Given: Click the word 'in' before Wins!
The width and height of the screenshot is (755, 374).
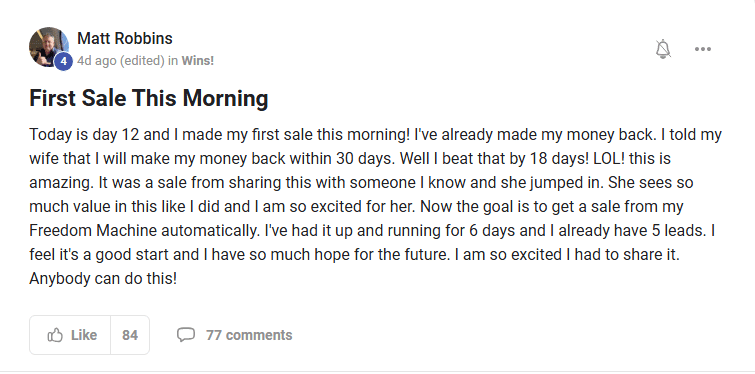Looking at the screenshot, I should (x=173, y=61).
